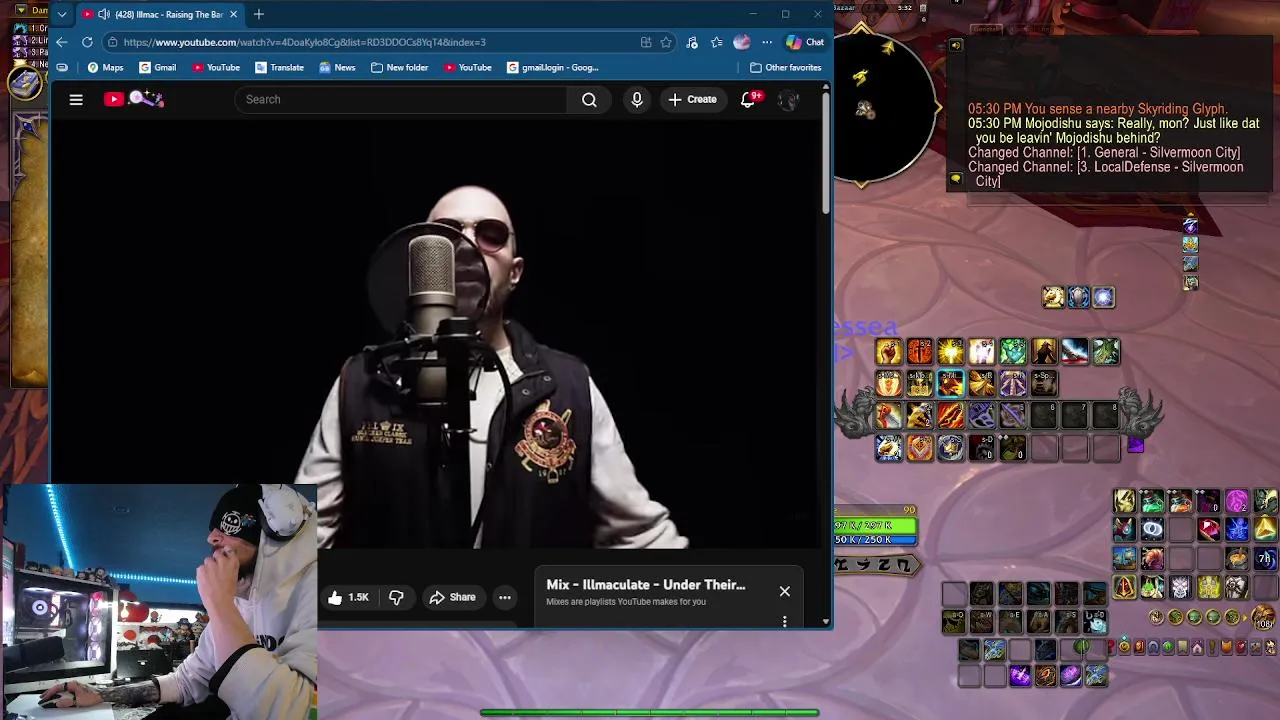This screenshot has width=1280, height=720.
Task: Open the browser favorites list icon
Action: tap(717, 42)
